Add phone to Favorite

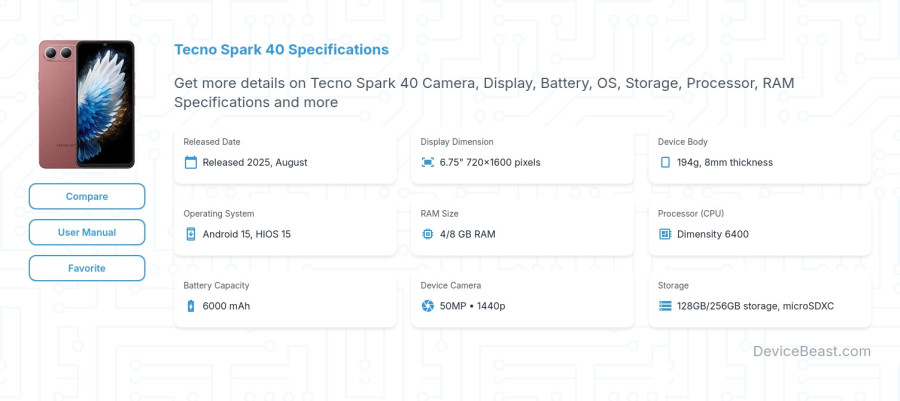point(87,268)
